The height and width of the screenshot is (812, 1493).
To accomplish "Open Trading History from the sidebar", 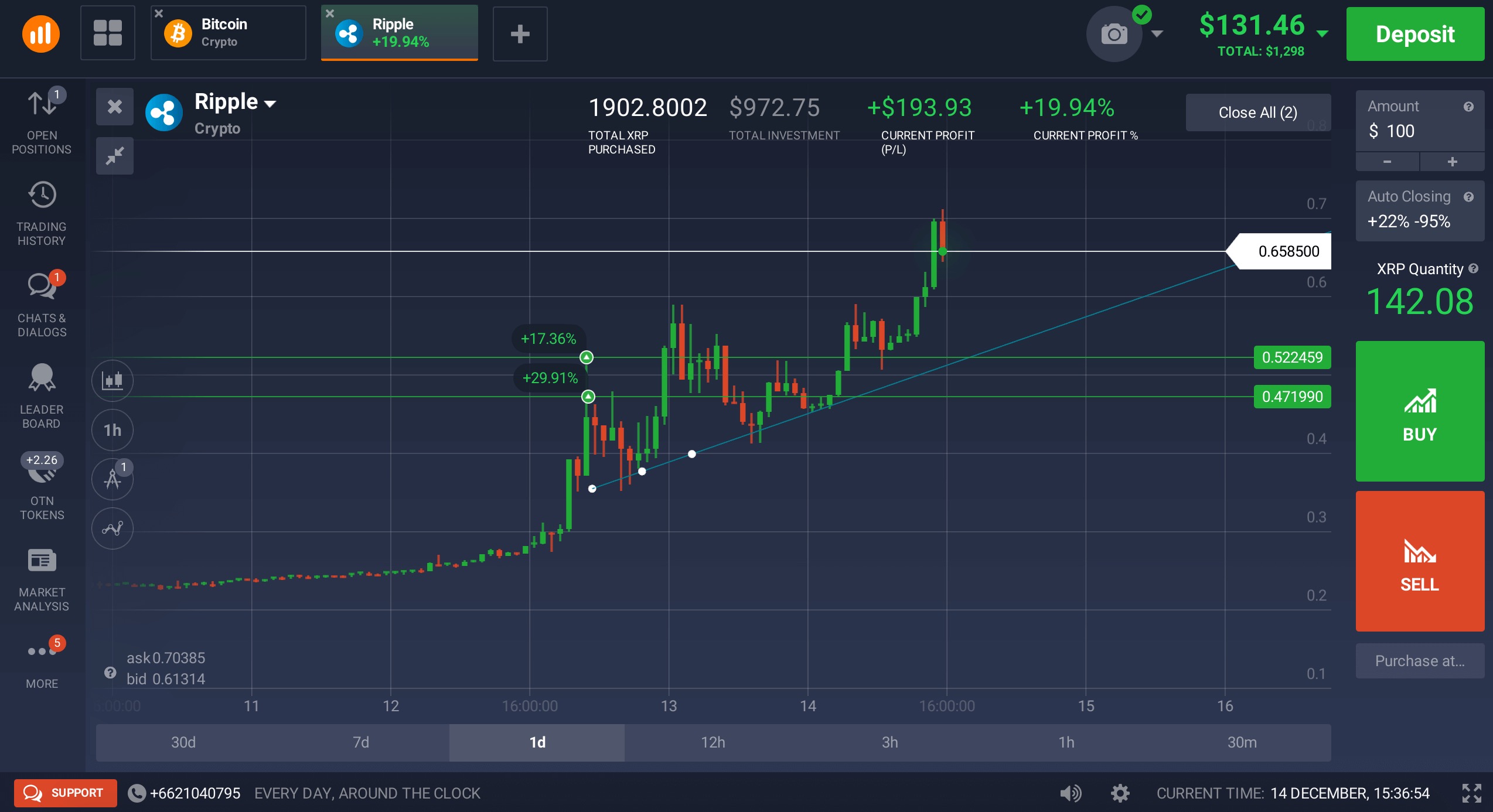I will coord(42,213).
